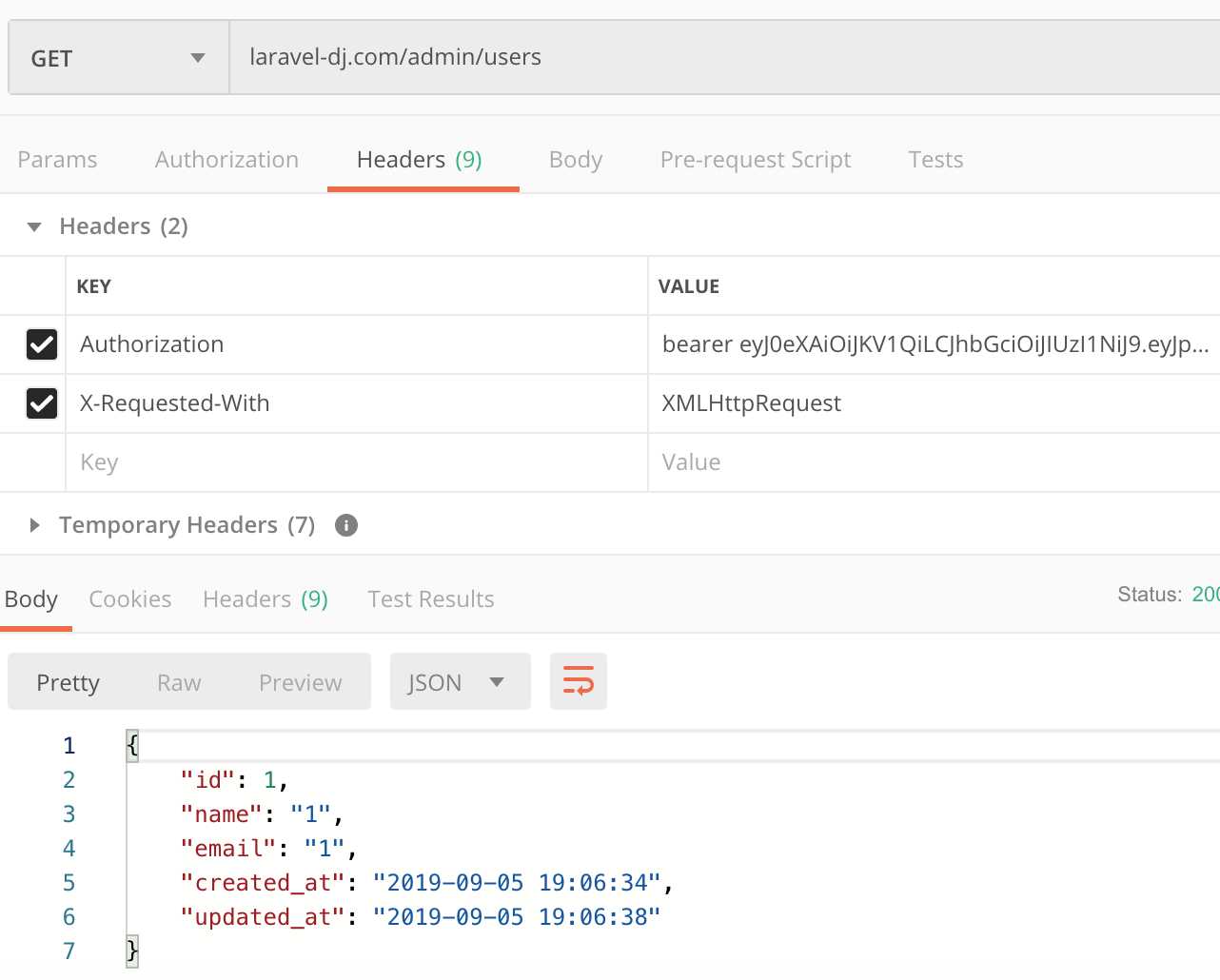This screenshot has width=1220, height=980.
Task: Open the response Headers (9) tab
Action: (x=266, y=599)
